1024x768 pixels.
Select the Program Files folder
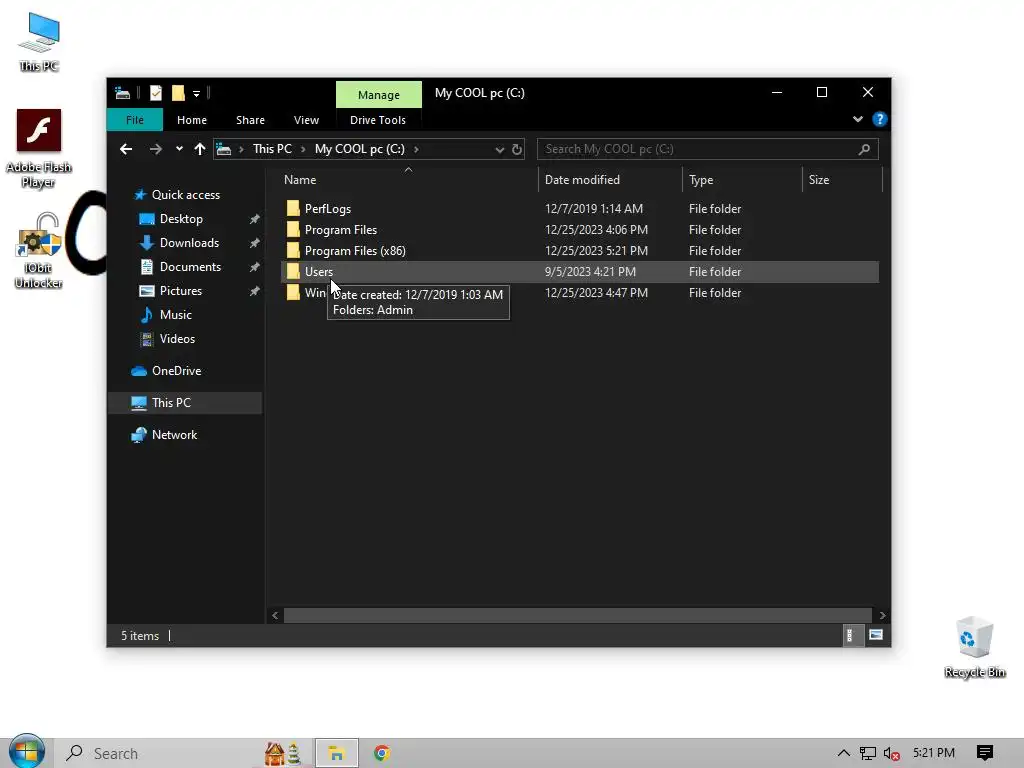click(341, 230)
